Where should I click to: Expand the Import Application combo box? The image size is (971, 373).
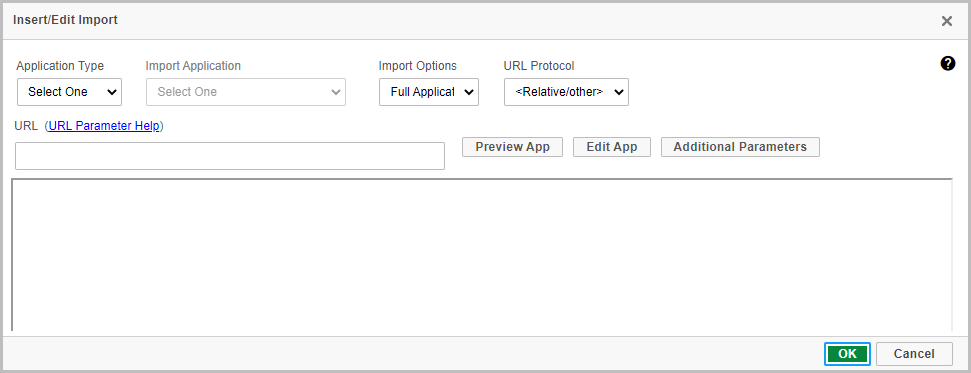(x=246, y=92)
